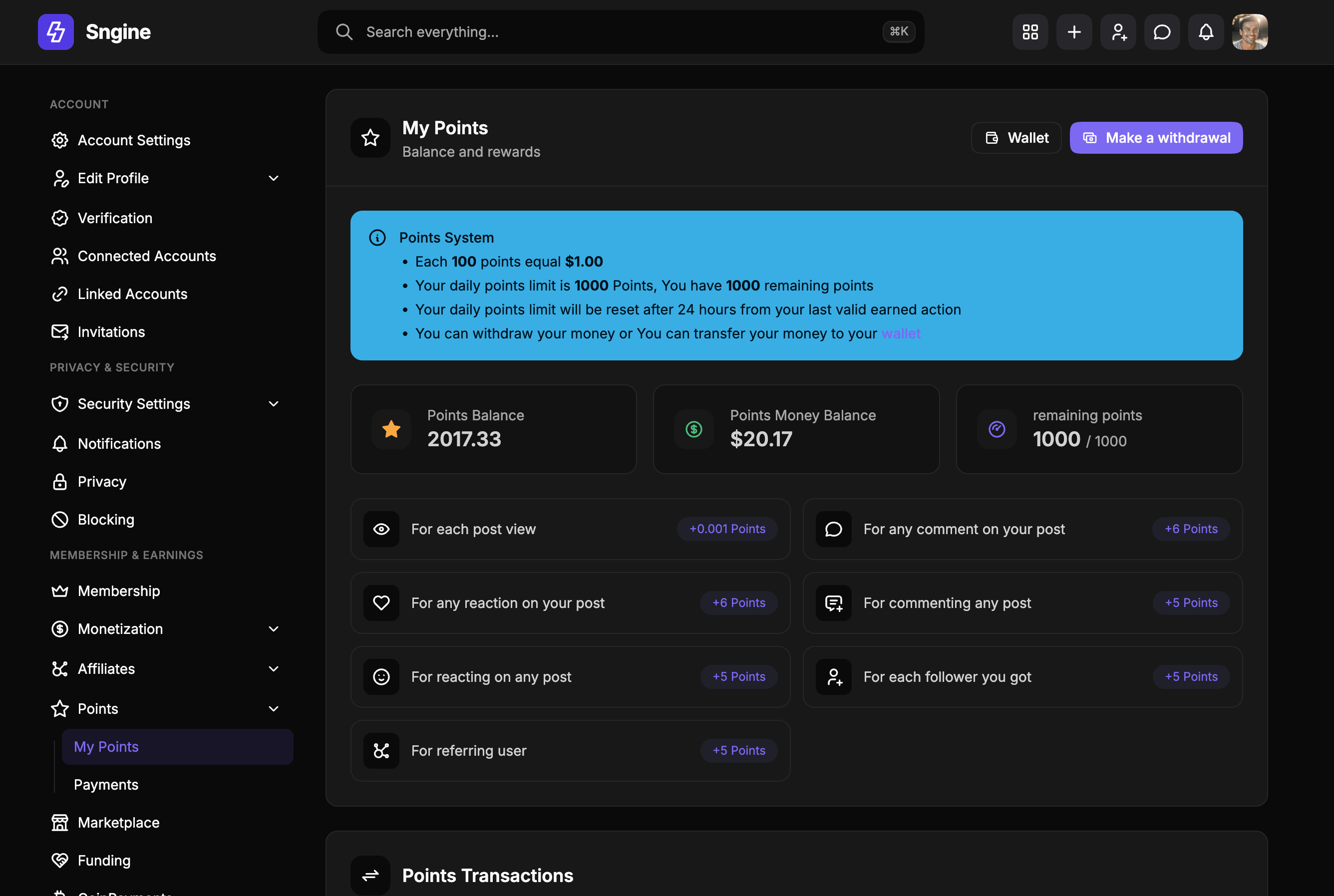1334x896 pixels.
Task: Click the search magnifier icon
Action: click(344, 32)
